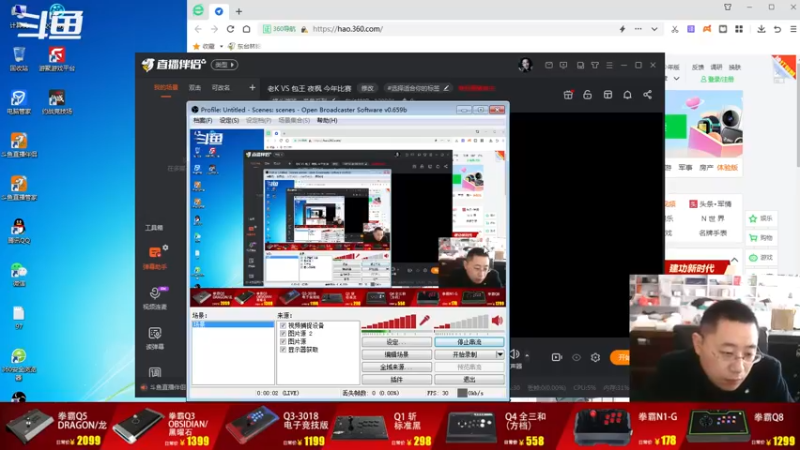Open the 场景集合(S) menu in OBS

click(294, 120)
